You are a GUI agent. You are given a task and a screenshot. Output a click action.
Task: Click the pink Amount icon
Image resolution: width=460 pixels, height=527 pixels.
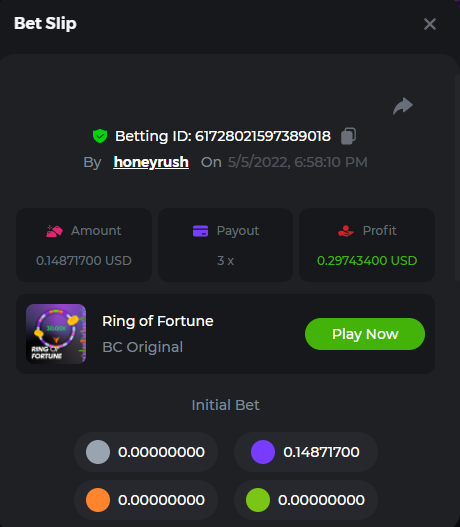pyautogui.click(x=54, y=231)
